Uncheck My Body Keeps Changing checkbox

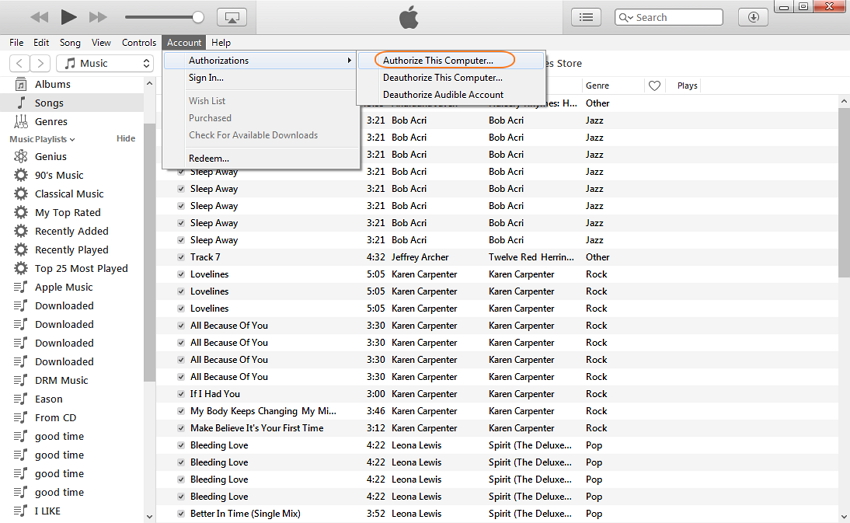(181, 411)
